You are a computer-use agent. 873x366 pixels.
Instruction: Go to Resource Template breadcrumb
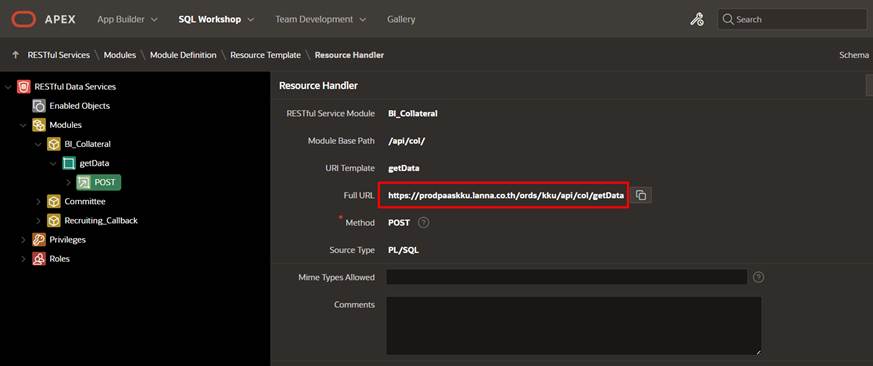[266, 55]
